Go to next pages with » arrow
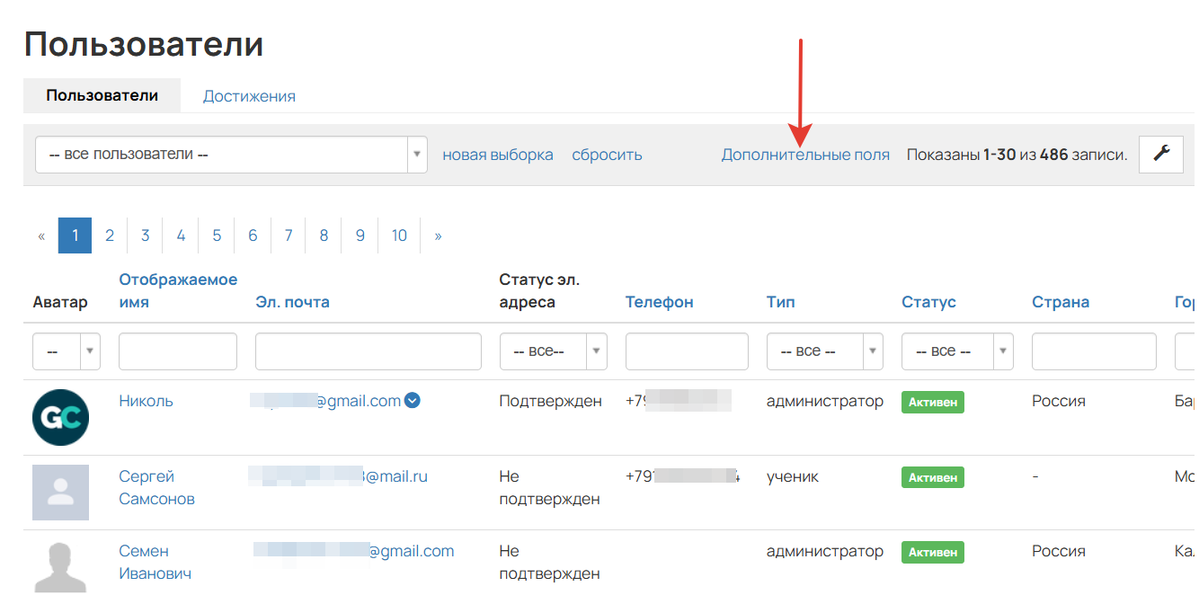 pos(438,236)
